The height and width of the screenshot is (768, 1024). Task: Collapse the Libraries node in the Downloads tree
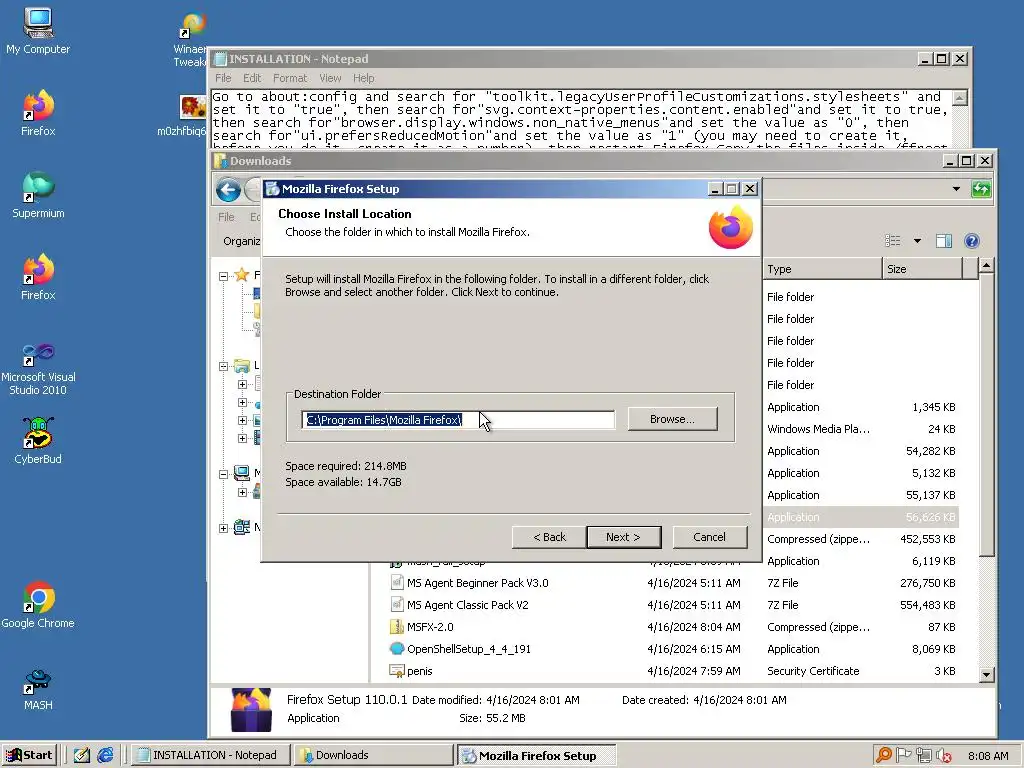223,366
